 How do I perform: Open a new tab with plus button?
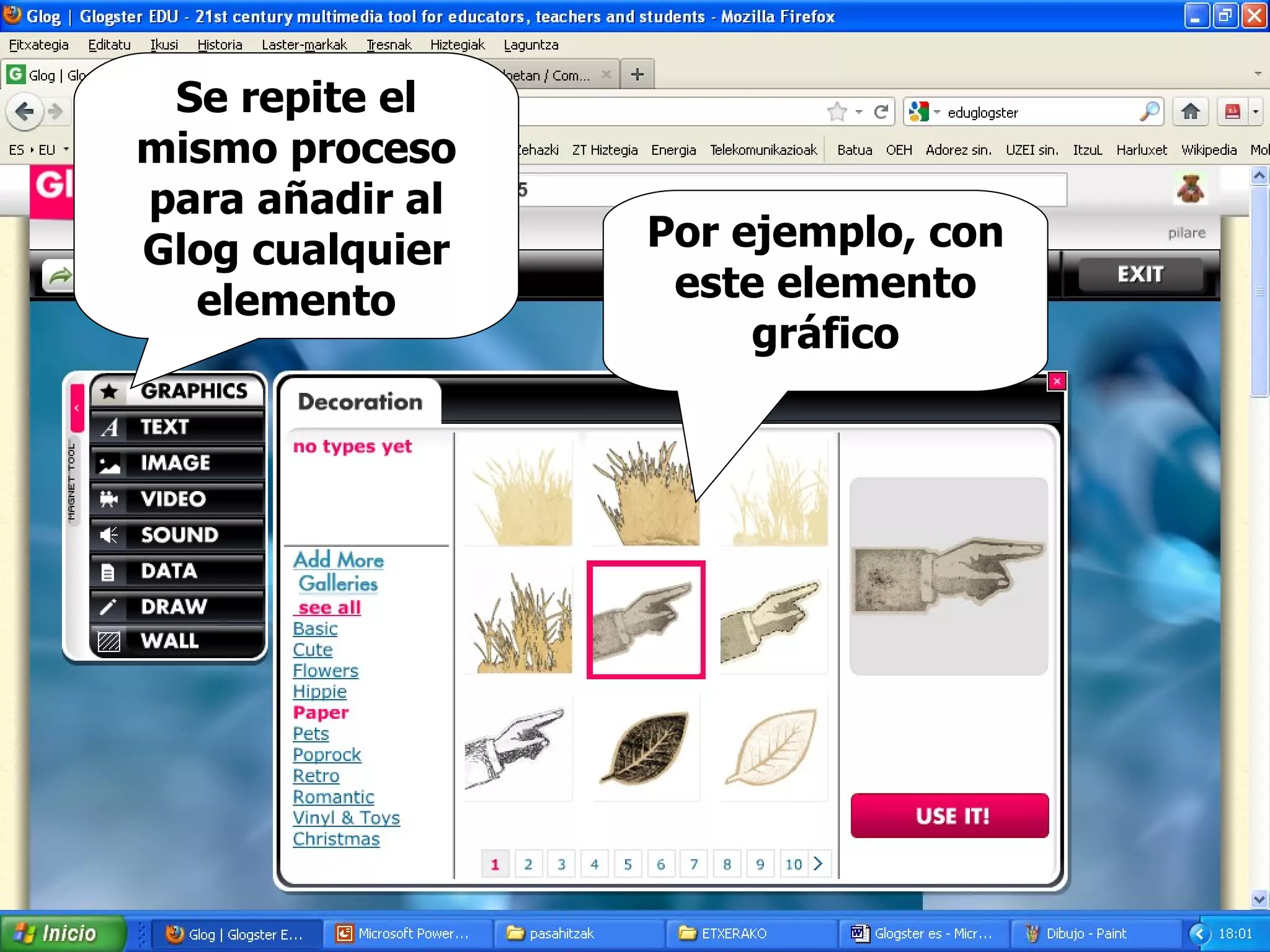[x=637, y=75]
